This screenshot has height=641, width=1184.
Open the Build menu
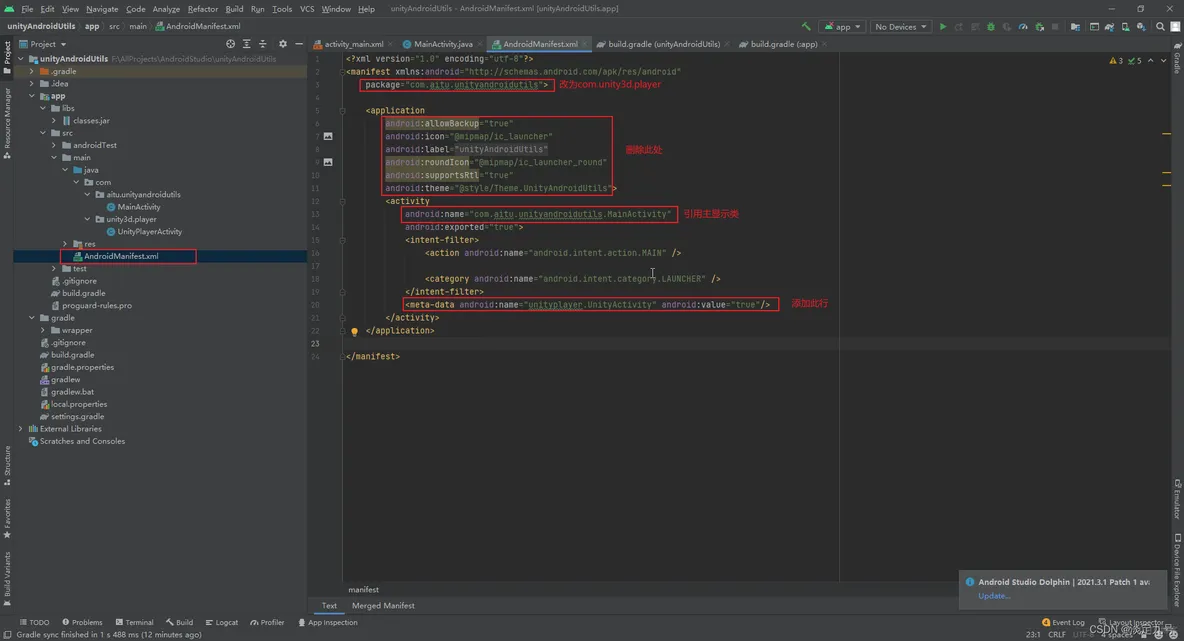click(x=234, y=8)
